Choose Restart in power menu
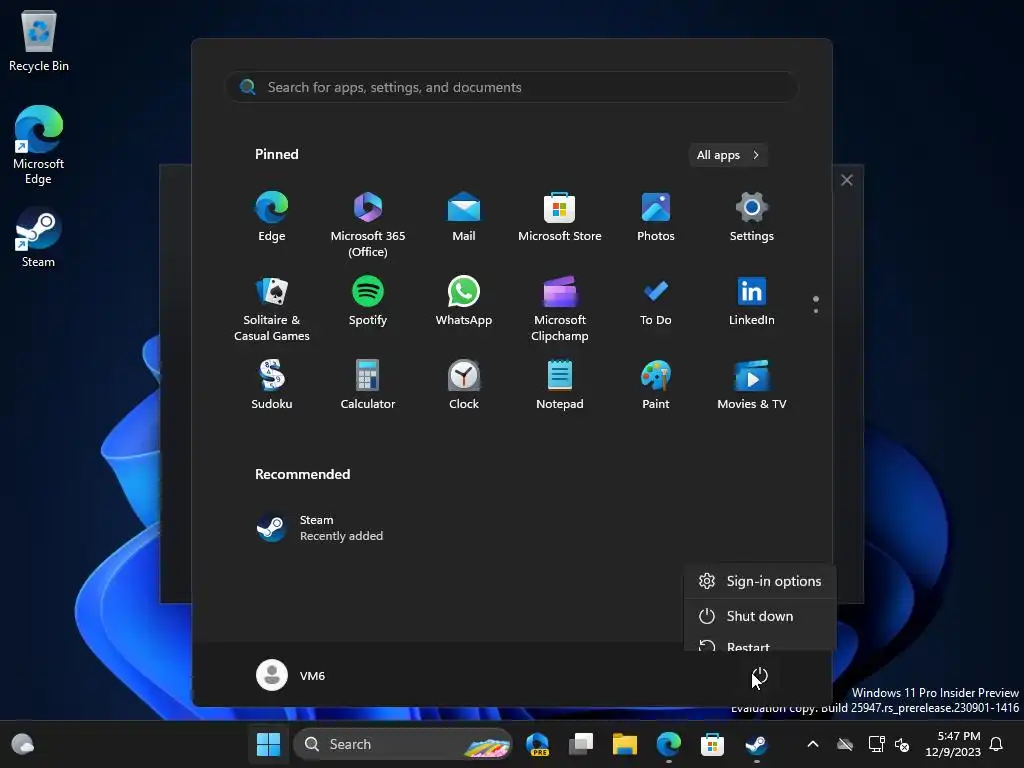 coord(760,644)
